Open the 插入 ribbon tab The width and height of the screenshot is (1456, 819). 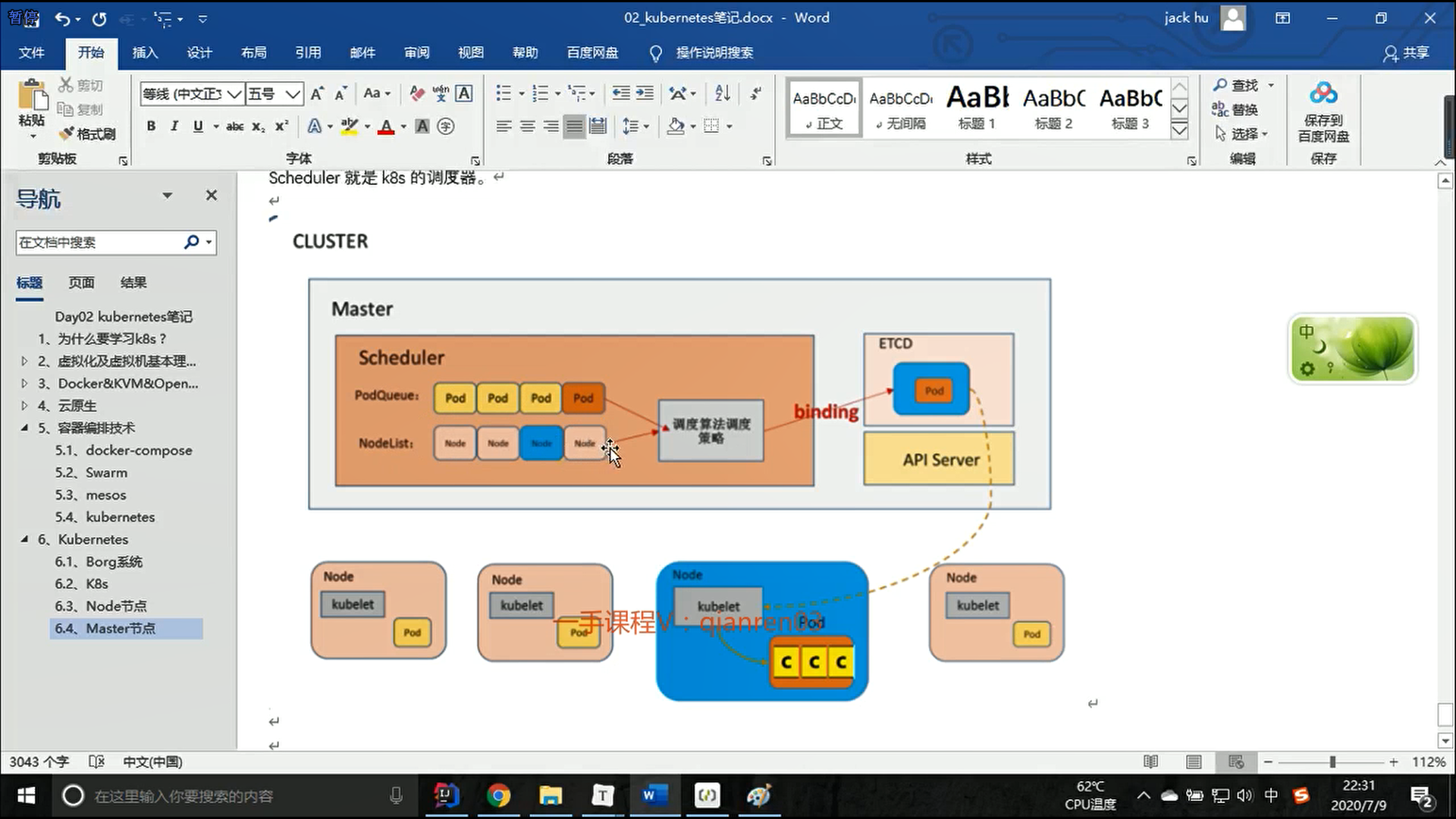tap(145, 52)
